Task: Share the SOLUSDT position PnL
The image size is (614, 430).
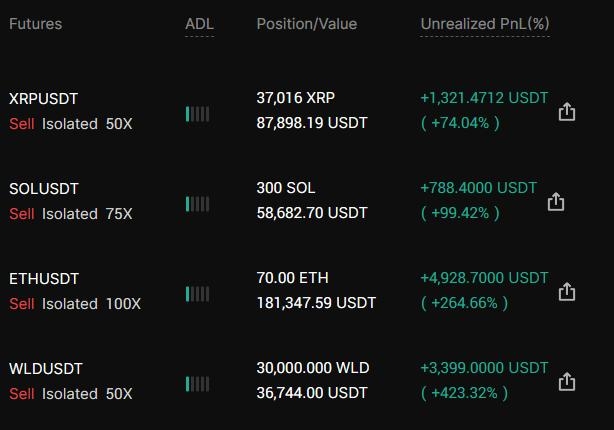Action: point(556,202)
